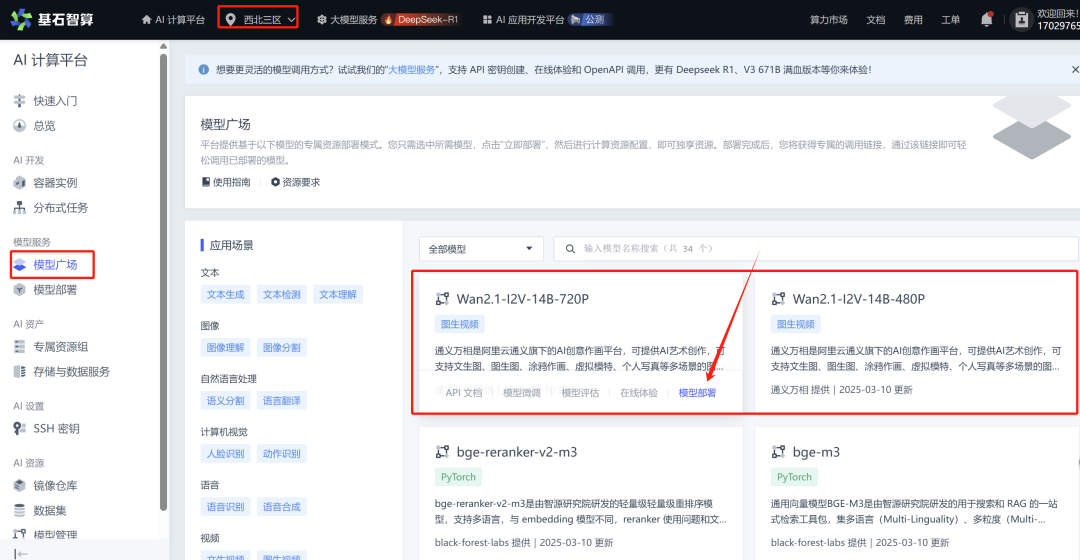Open 使用指南
Viewport: 1080px width, 560px height.
coord(226,182)
